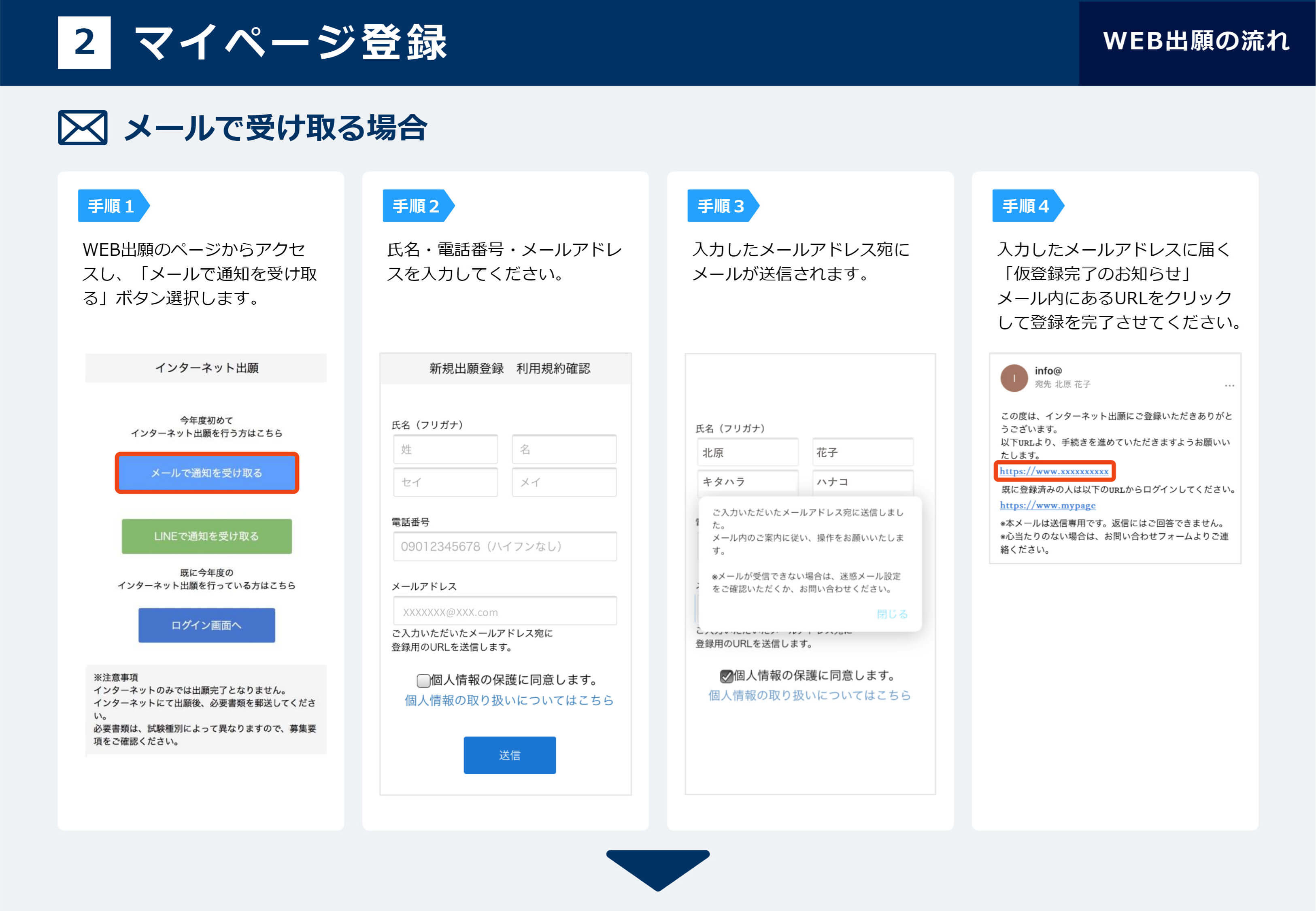Open the email three-dots options menu
The height and width of the screenshot is (911, 1316).
(1229, 386)
